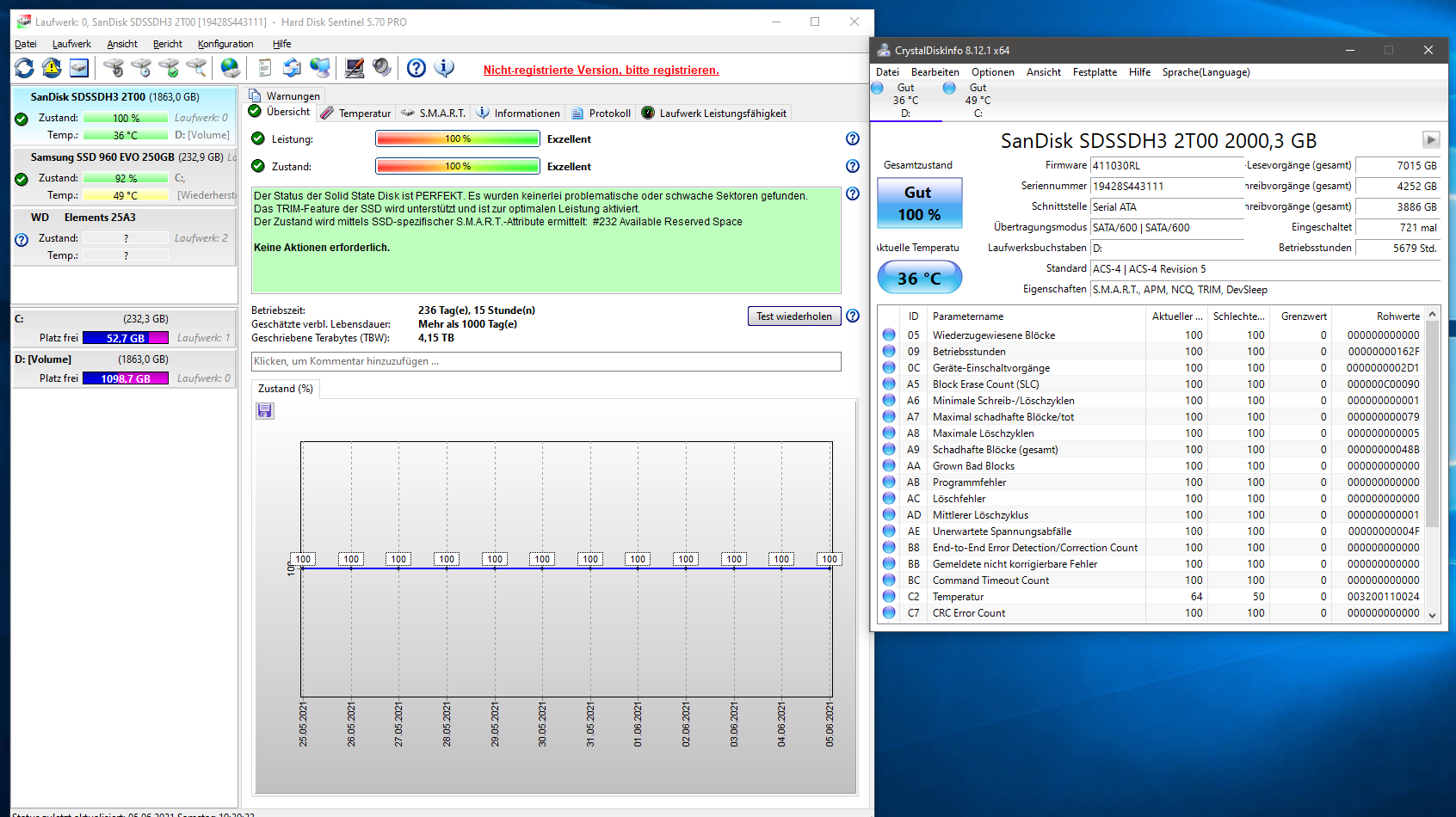Click the 36 °C temperature button in CrystalDiskInfo
1456x817 pixels.
pyautogui.click(x=919, y=278)
